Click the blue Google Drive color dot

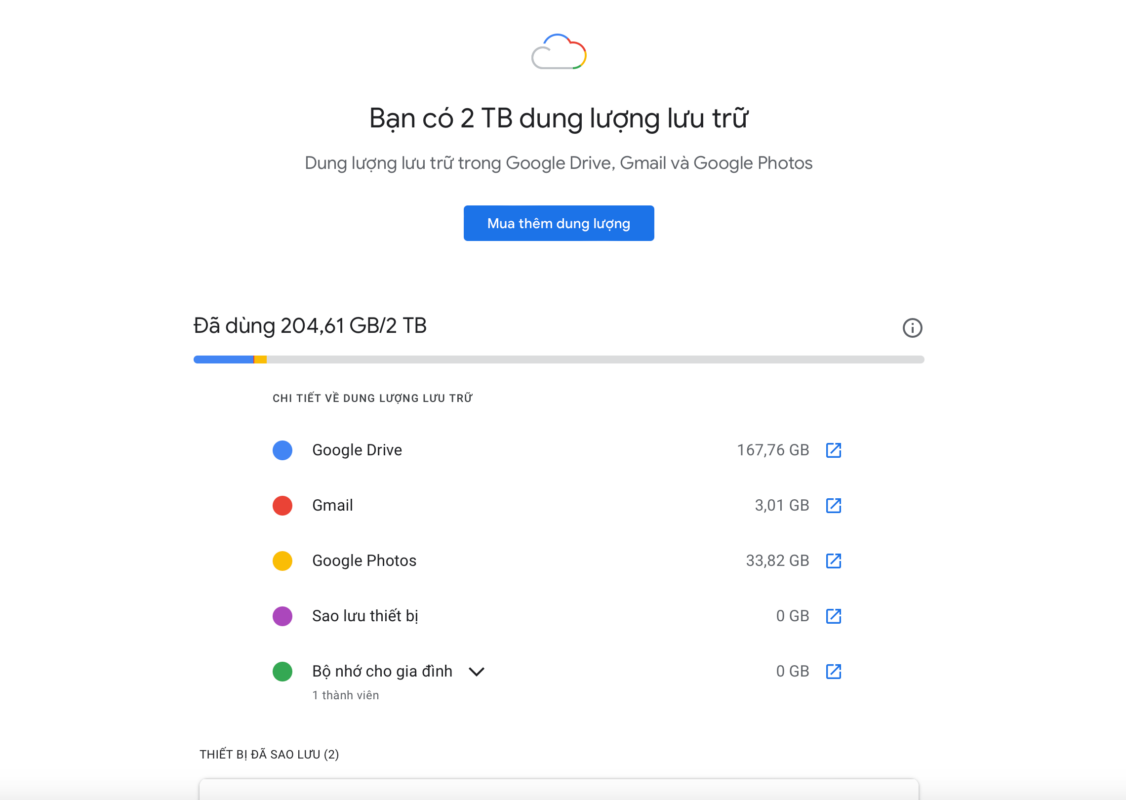click(x=282, y=450)
